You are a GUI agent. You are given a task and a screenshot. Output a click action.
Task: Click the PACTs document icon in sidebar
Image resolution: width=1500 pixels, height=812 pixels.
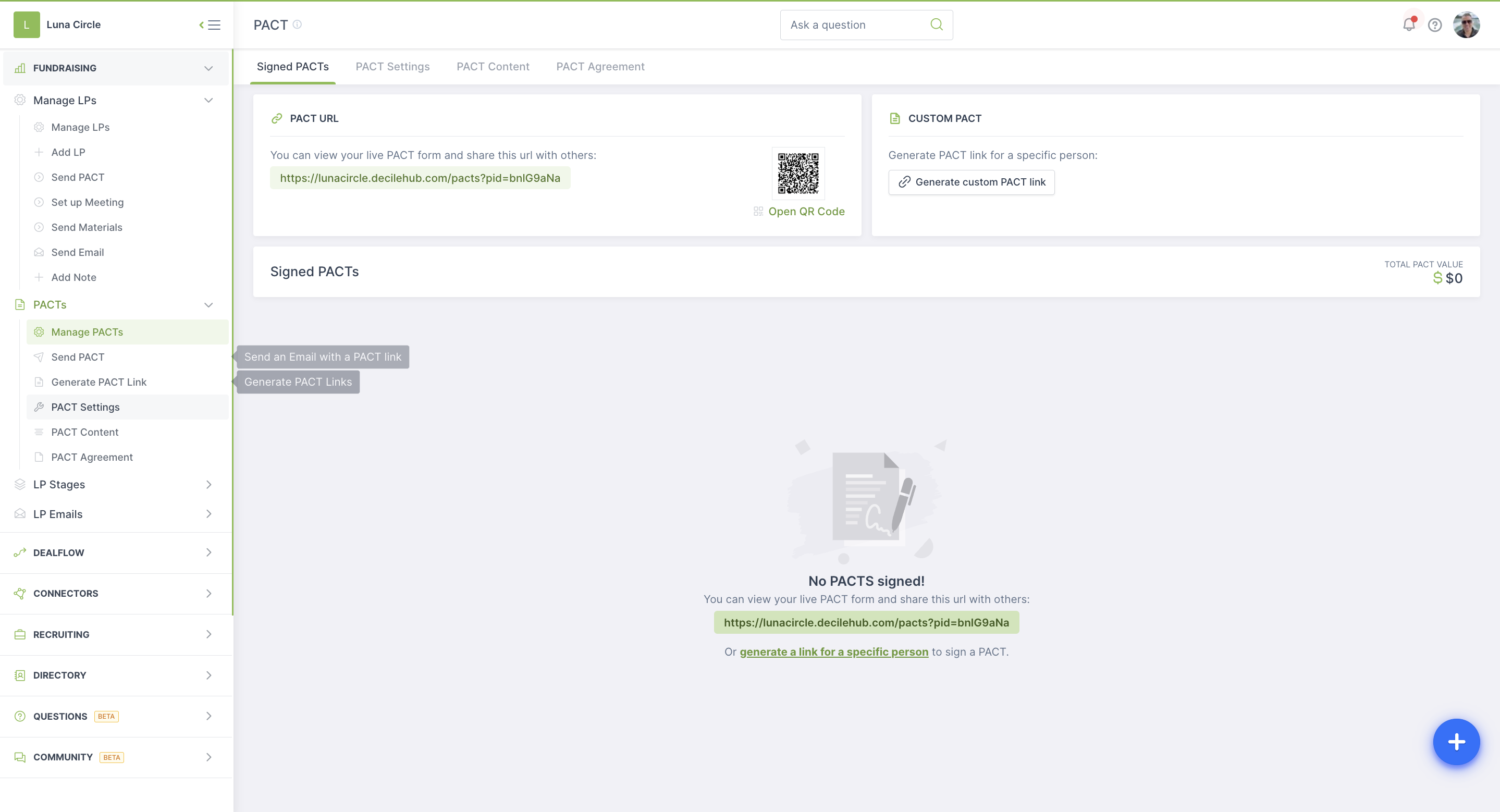click(x=20, y=304)
